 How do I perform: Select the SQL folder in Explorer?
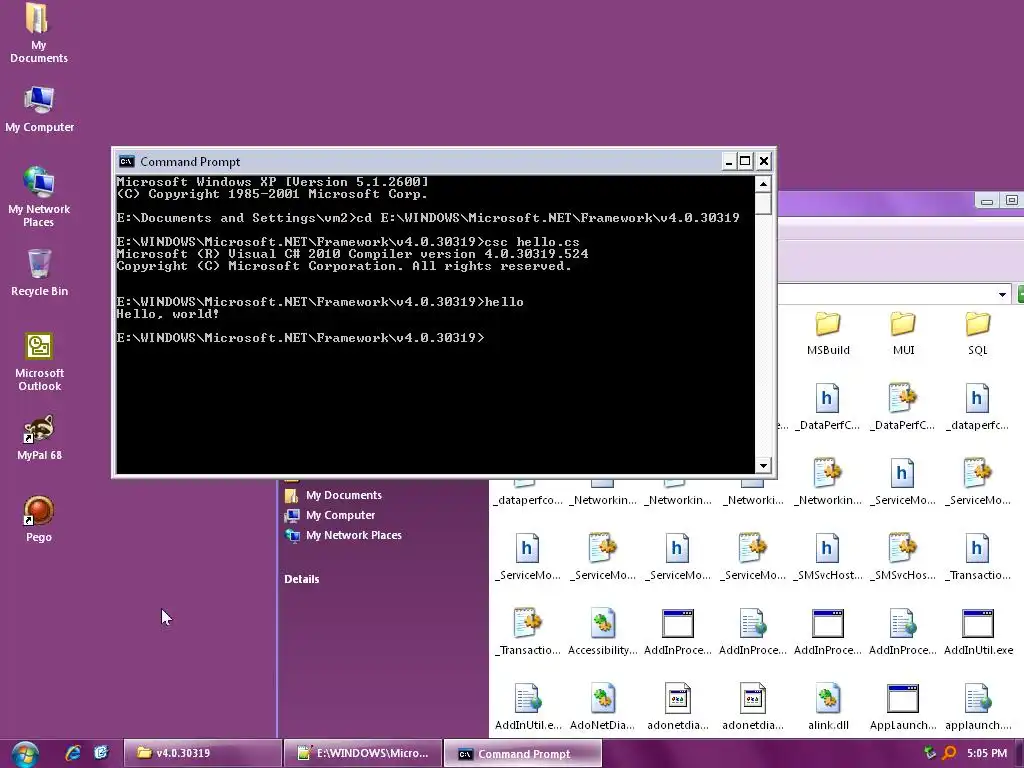(978, 334)
